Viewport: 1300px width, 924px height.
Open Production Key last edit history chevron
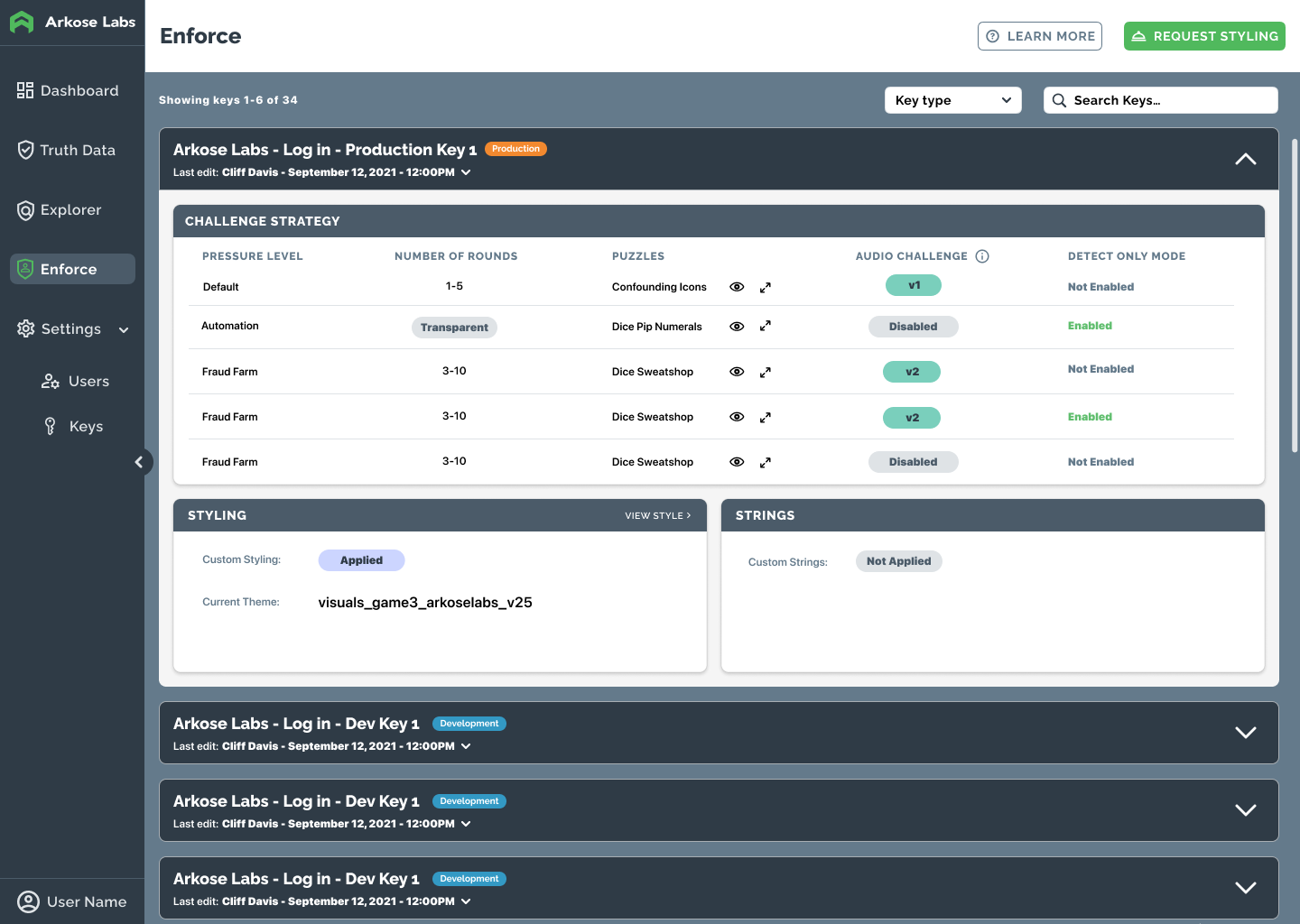click(x=466, y=172)
